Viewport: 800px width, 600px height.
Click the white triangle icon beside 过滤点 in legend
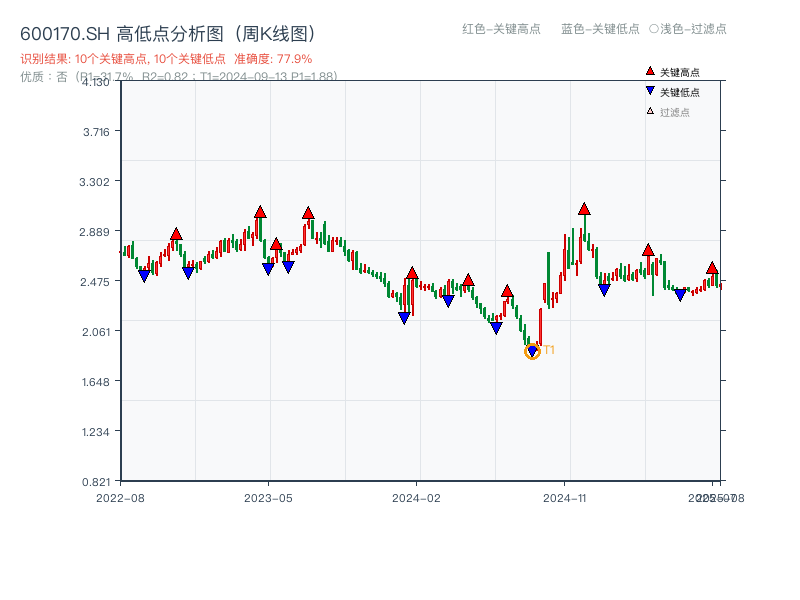click(x=650, y=111)
